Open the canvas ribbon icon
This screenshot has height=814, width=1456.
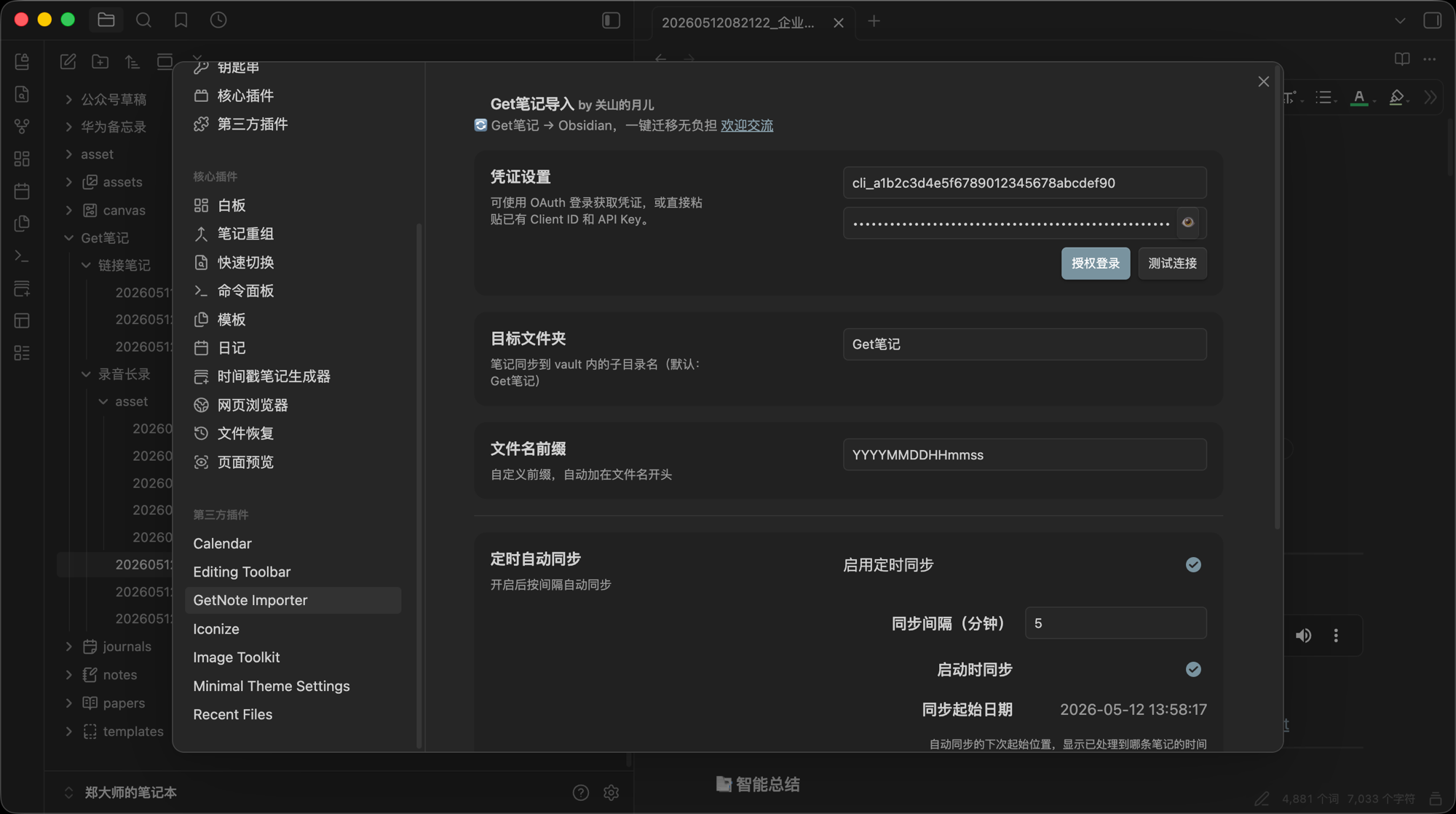pos(22,159)
